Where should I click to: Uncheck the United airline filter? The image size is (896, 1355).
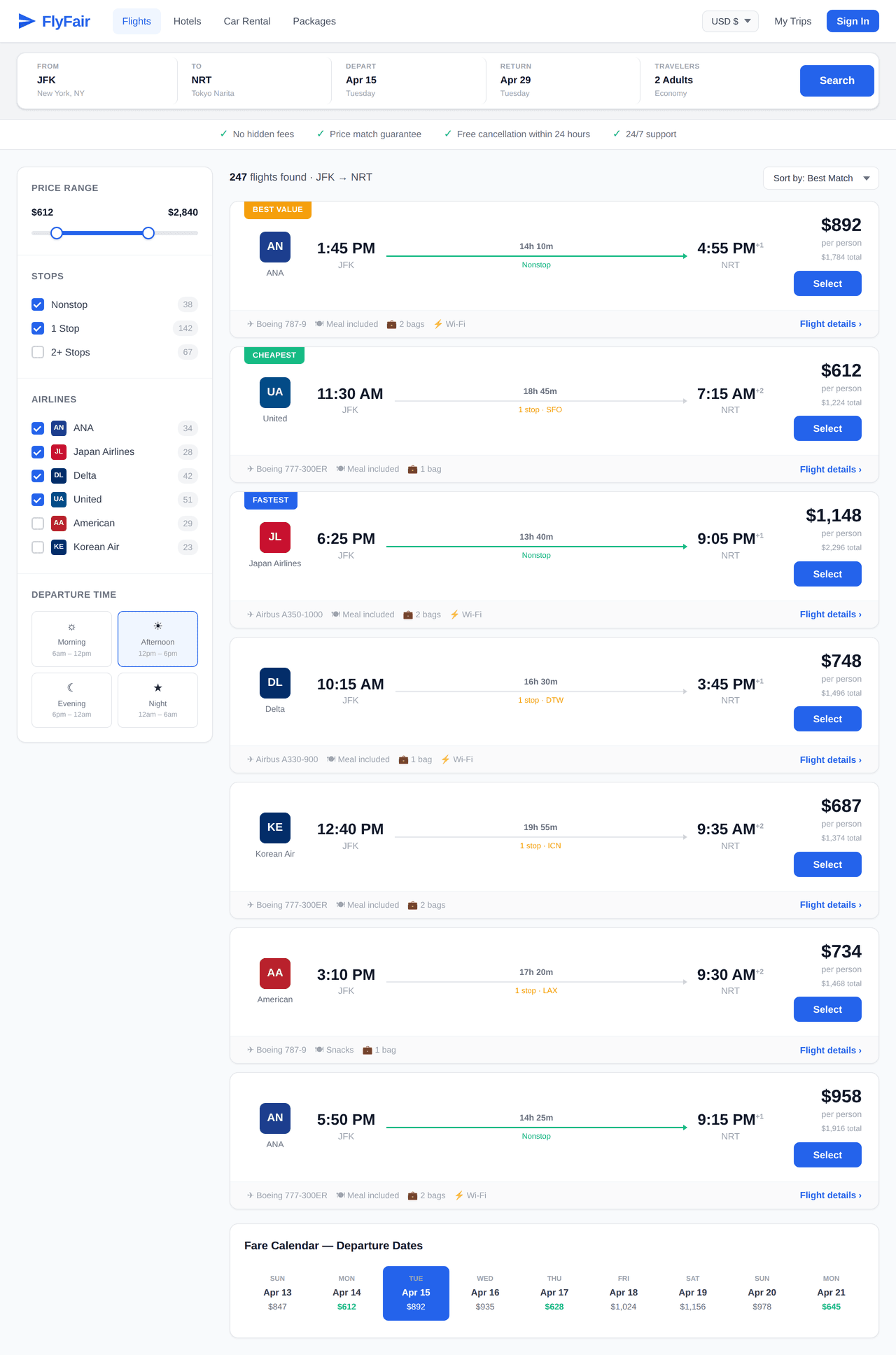click(x=38, y=499)
